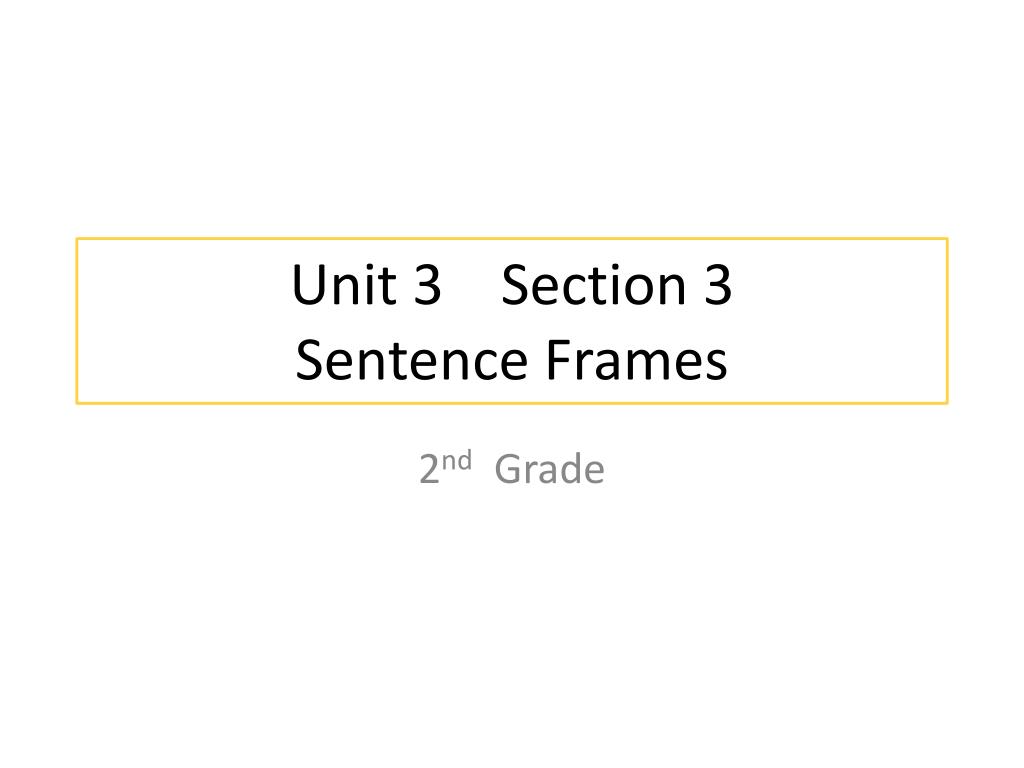Viewport: 1024px width, 768px height.
Task: Select the yellow bottom border of title box
Action: (512, 402)
